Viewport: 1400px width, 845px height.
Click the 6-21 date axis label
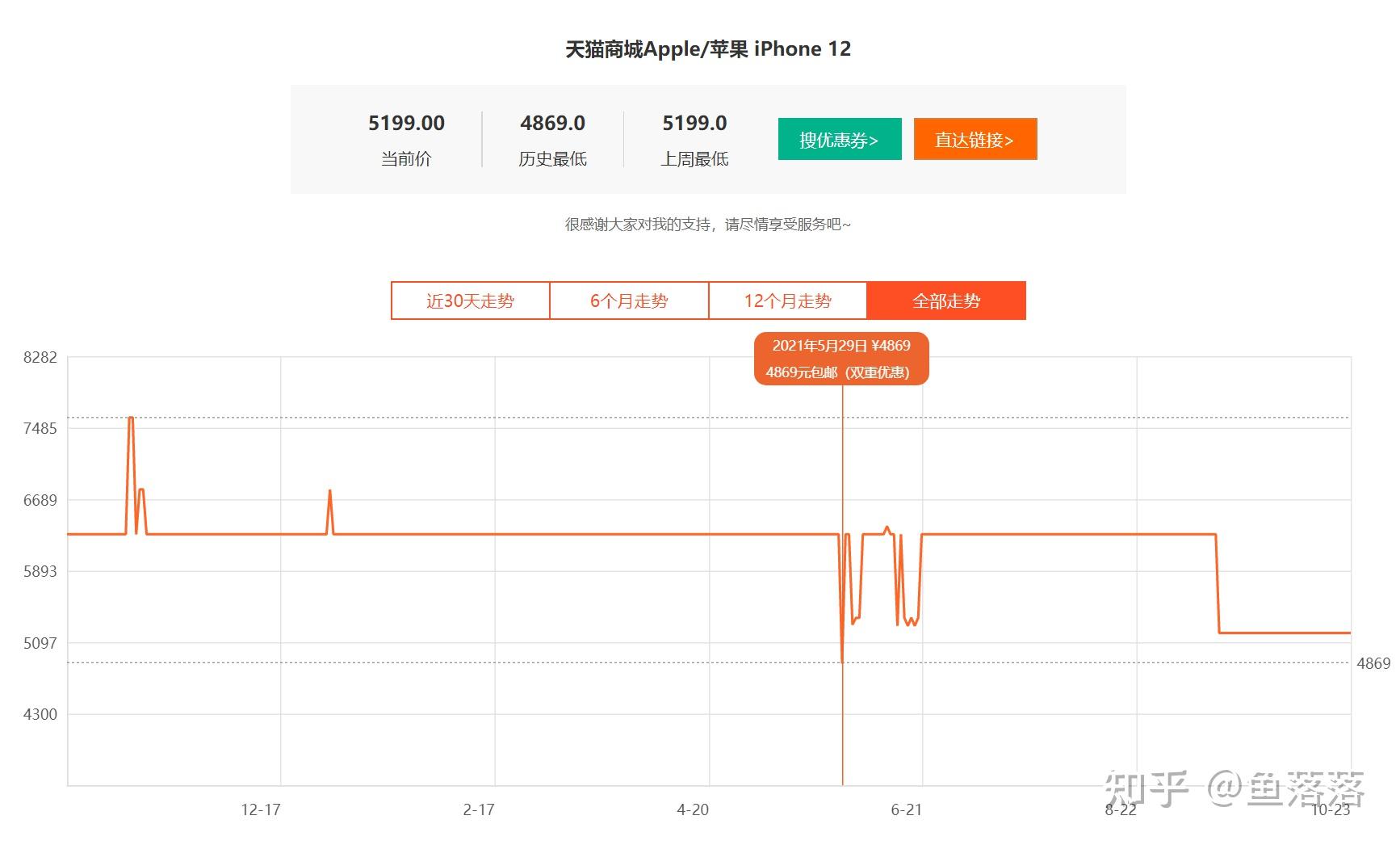click(907, 809)
